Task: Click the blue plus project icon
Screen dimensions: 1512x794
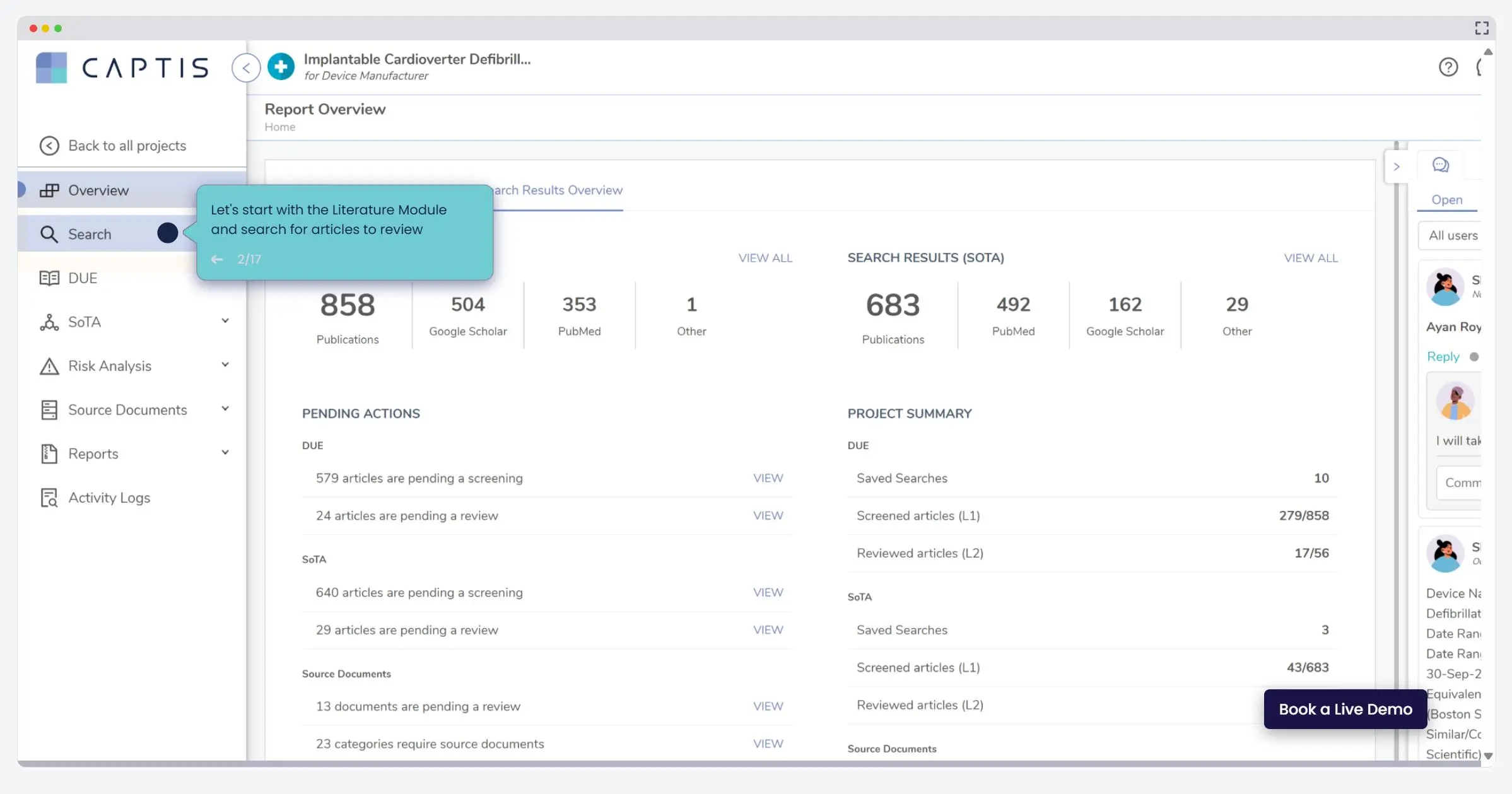Action: [281, 67]
